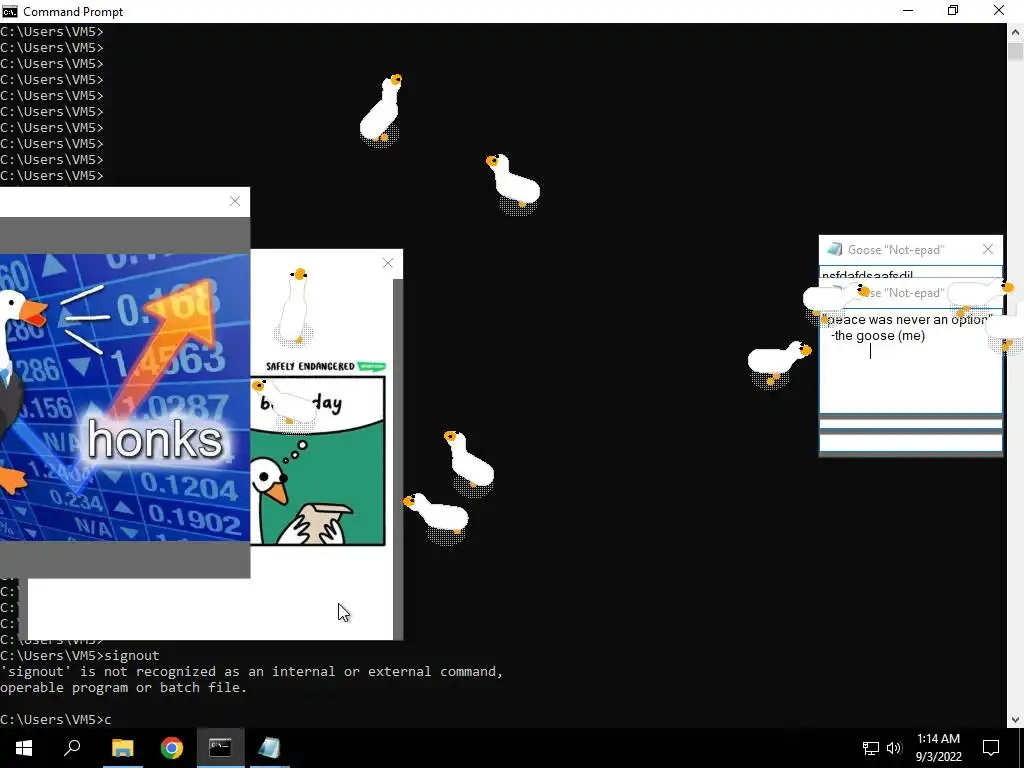Select Command Prompt taskbar button
This screenshot has width=1024, height=768.
click(x=220, y=748)
